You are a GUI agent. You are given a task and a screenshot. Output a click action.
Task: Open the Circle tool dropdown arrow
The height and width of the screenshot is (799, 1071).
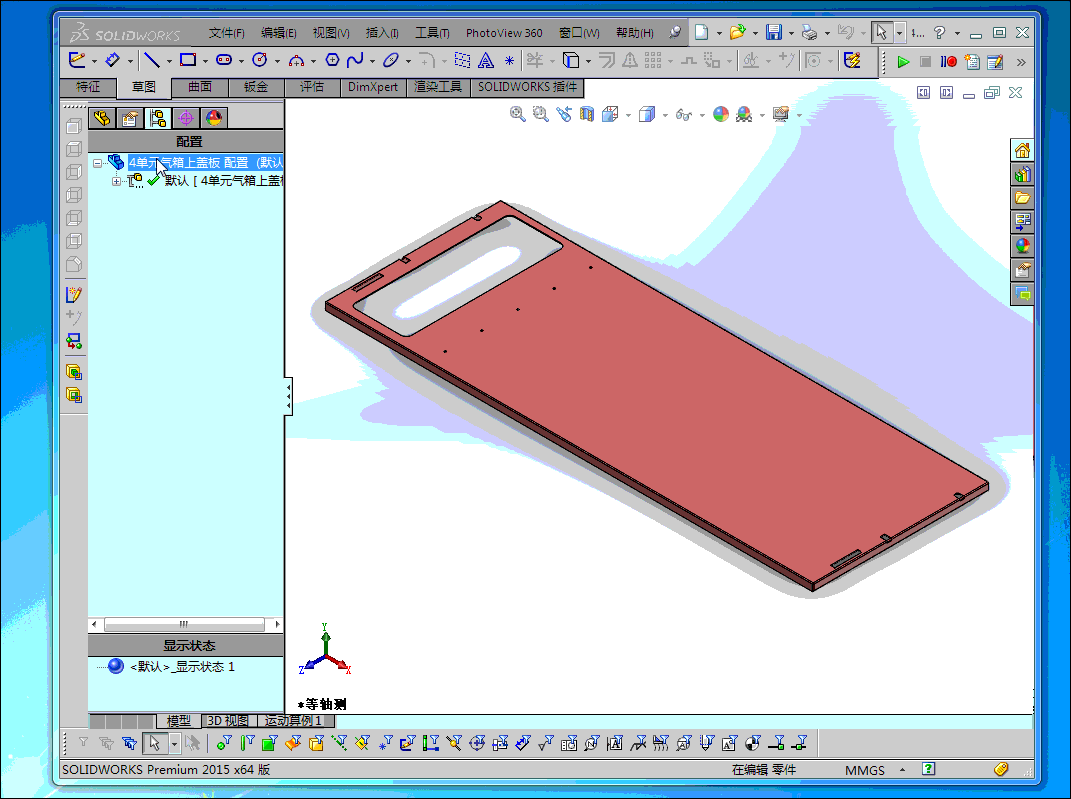click(277, 61)
